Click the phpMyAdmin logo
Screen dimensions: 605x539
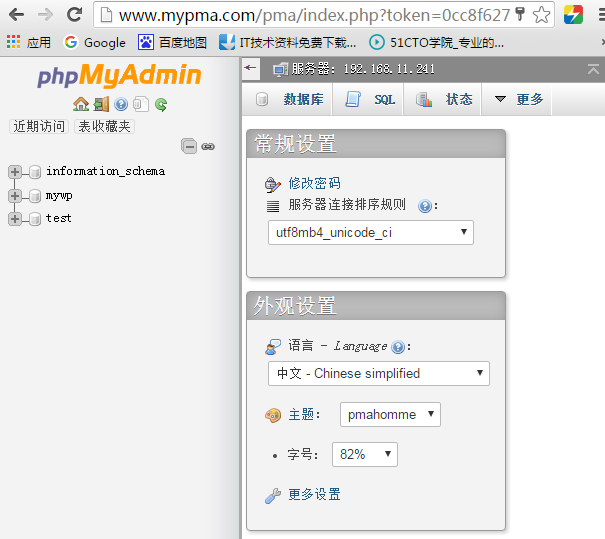[119, 75]
